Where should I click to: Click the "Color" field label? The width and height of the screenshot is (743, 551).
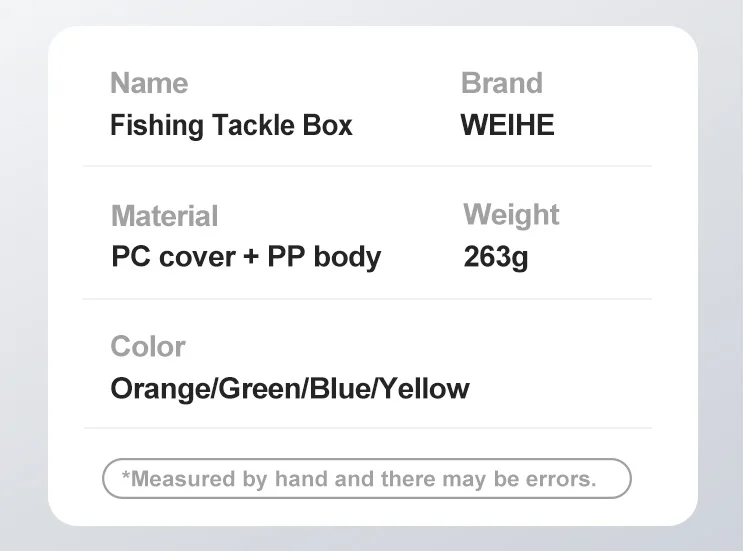click(148, 346)
